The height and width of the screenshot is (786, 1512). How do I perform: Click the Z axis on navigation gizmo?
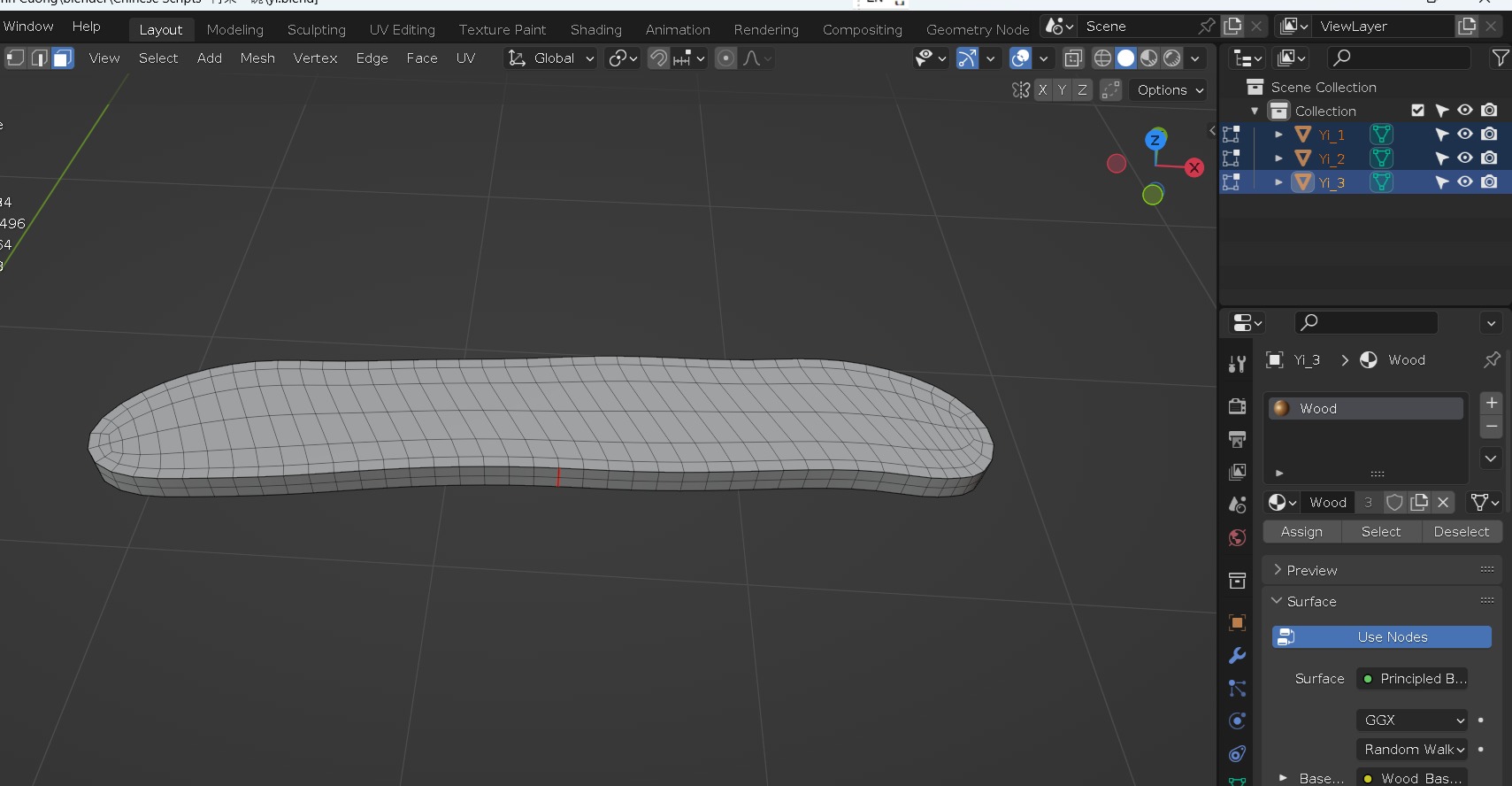click(x=1155, y=140)
